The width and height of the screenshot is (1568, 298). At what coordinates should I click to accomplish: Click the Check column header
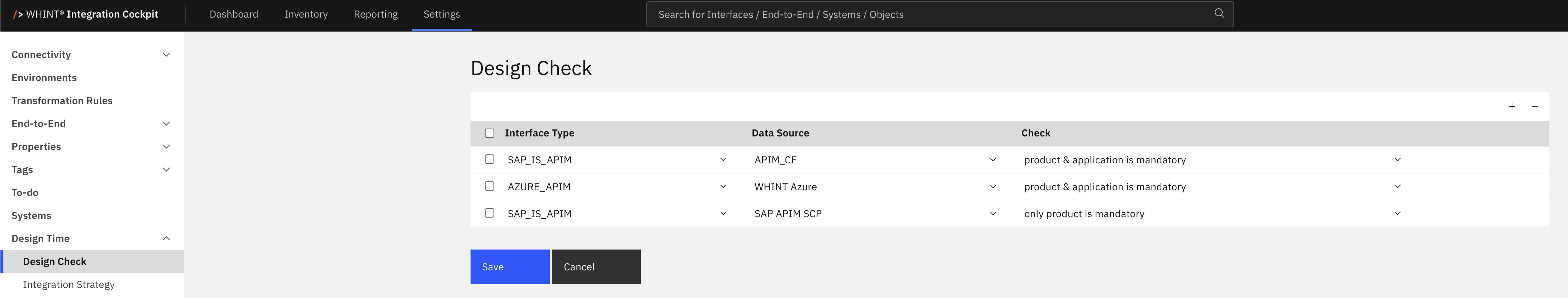pyautogui.click(x=1035, y=134)
